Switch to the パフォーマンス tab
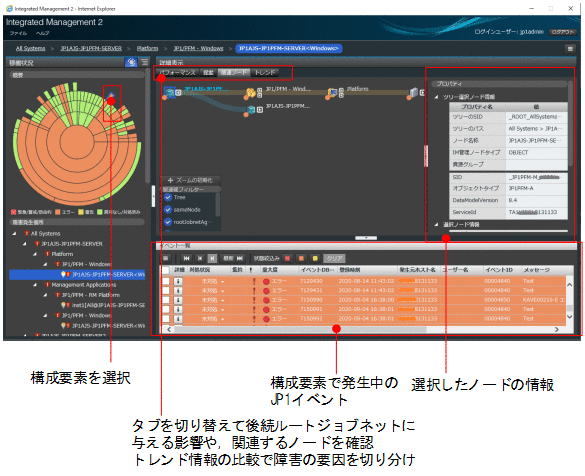Screen dimensions: 585x476 (x=177, y=73)
